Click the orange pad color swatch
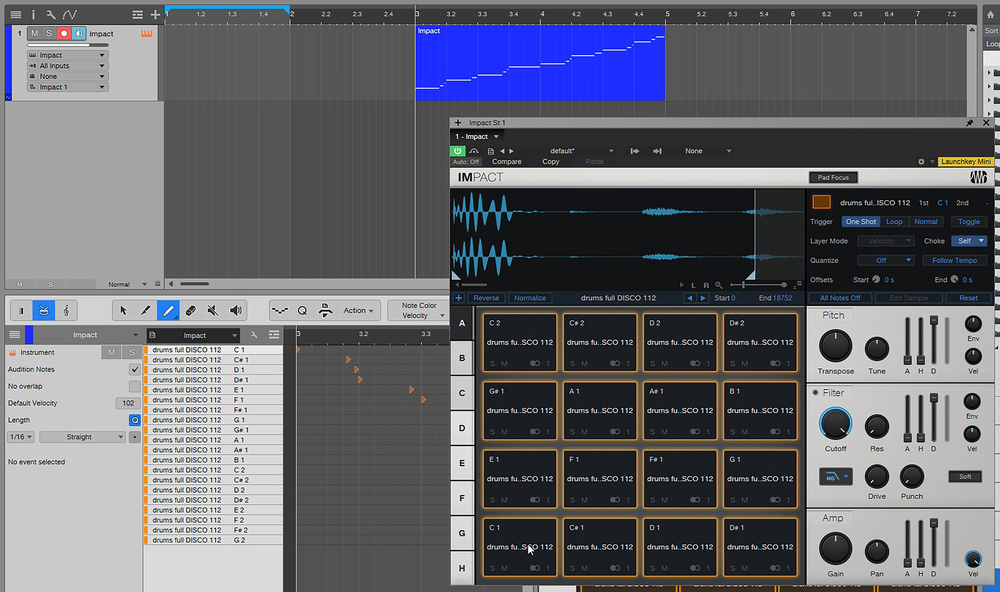 821,202
